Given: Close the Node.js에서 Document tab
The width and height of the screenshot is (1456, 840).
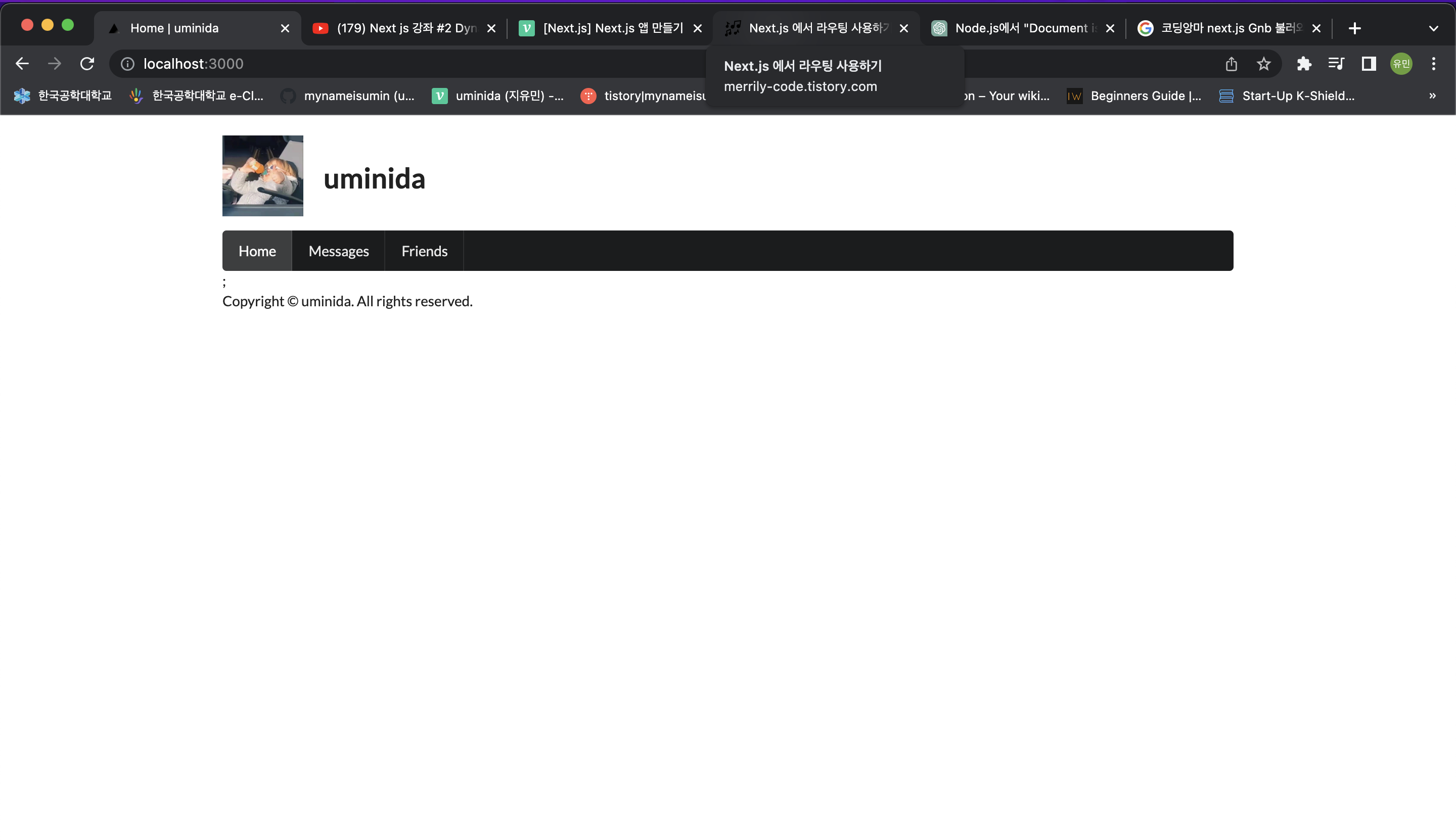Looking at the screenshot, I should [1110, 28].
